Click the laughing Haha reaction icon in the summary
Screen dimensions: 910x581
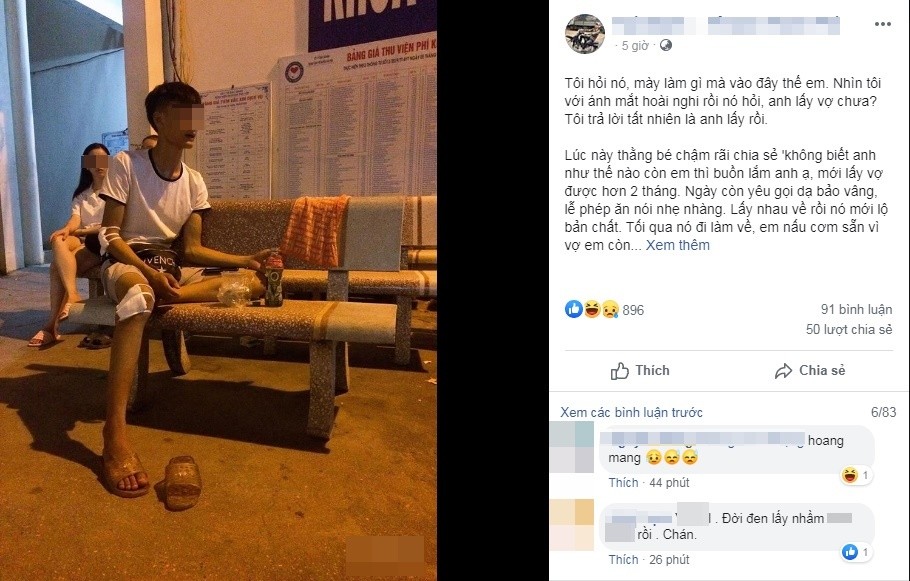(x=592, y=309)
